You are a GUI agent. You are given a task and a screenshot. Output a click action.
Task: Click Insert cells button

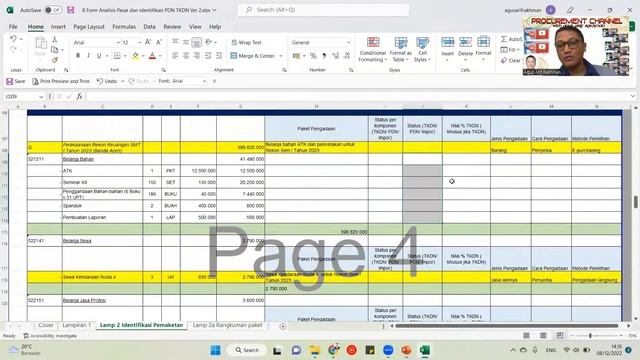pos(447,49)
